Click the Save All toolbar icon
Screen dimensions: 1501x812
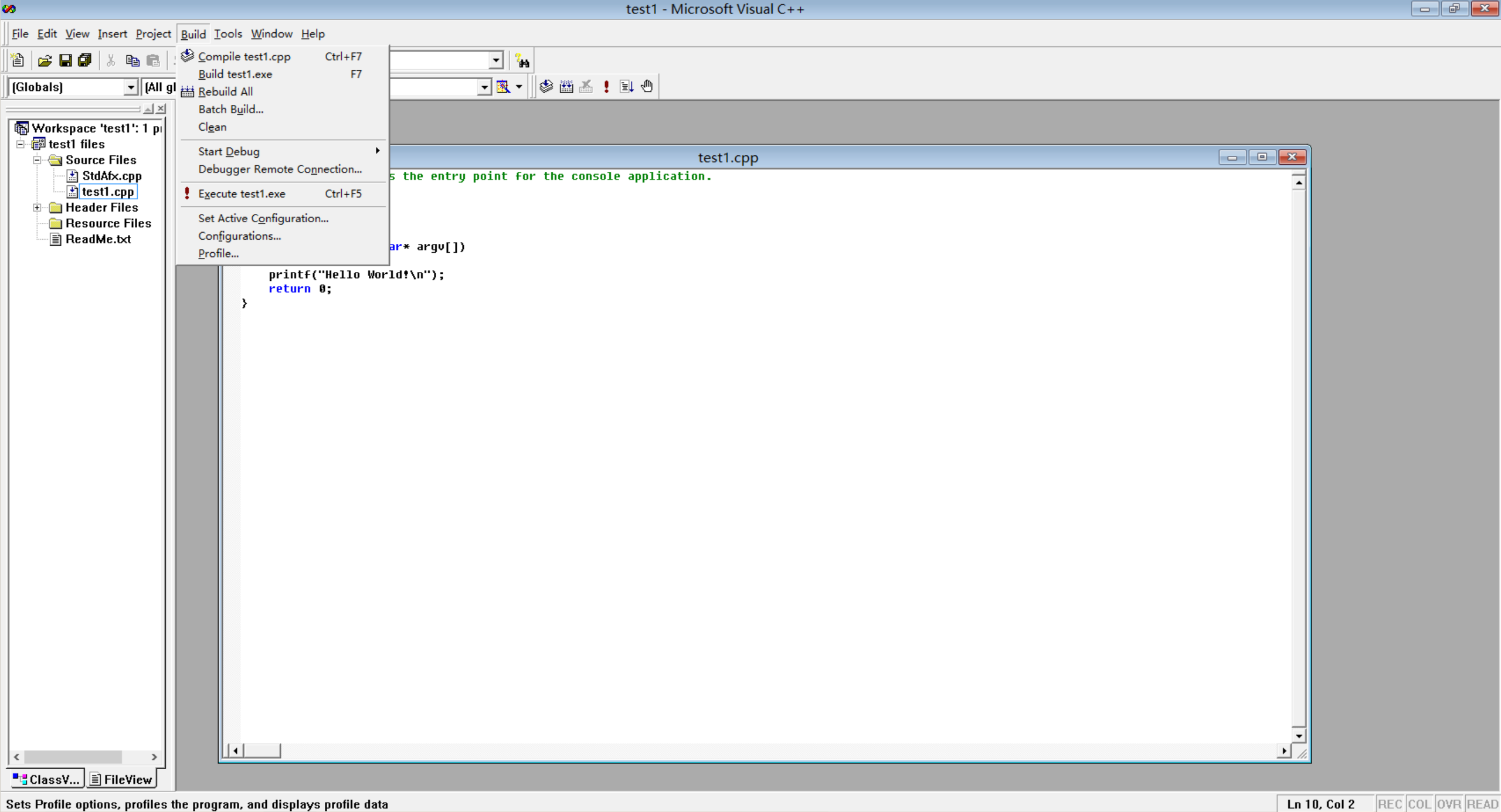point(85,60)
